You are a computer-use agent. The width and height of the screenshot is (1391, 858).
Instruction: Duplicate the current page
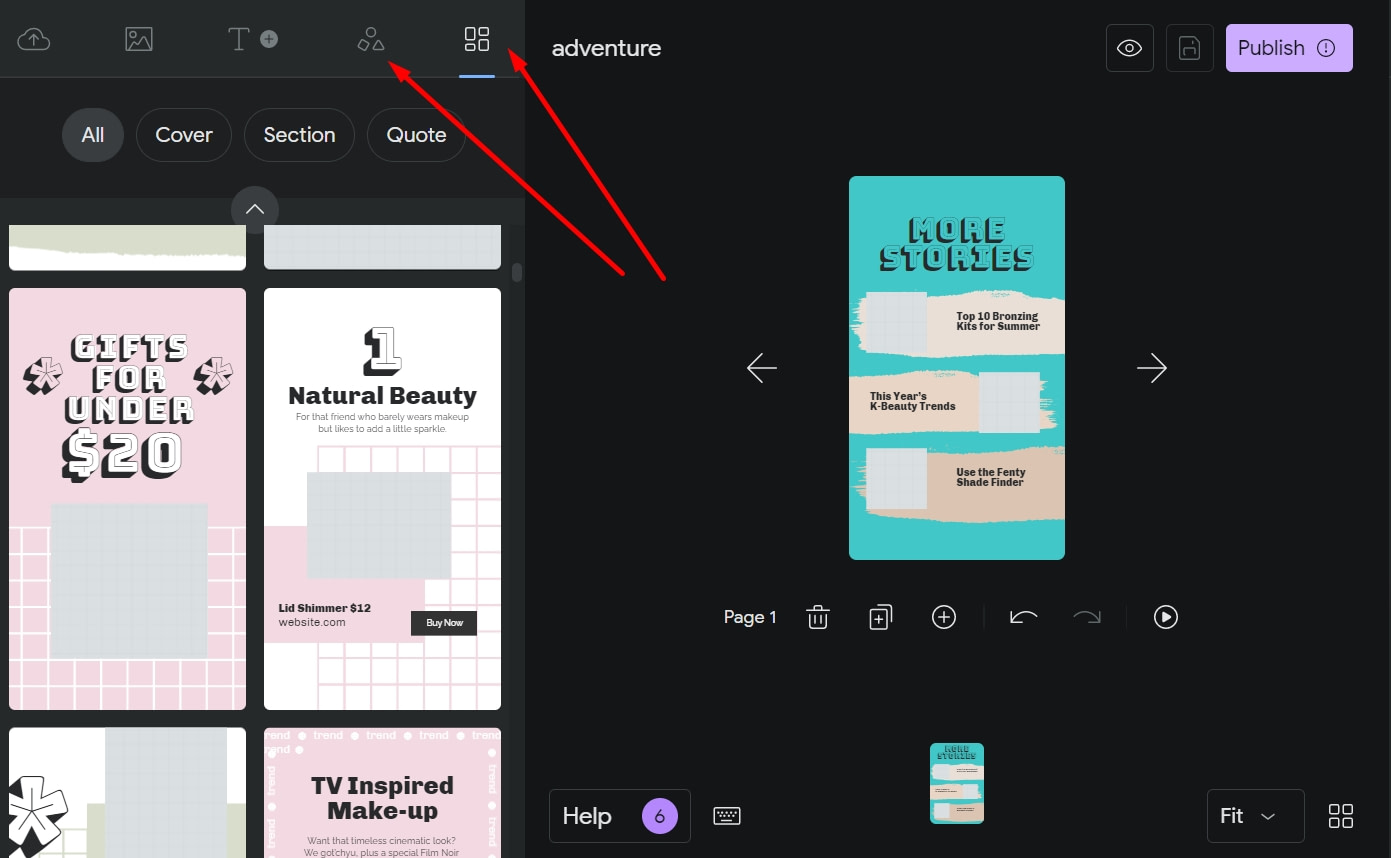[x=880, y=617]
